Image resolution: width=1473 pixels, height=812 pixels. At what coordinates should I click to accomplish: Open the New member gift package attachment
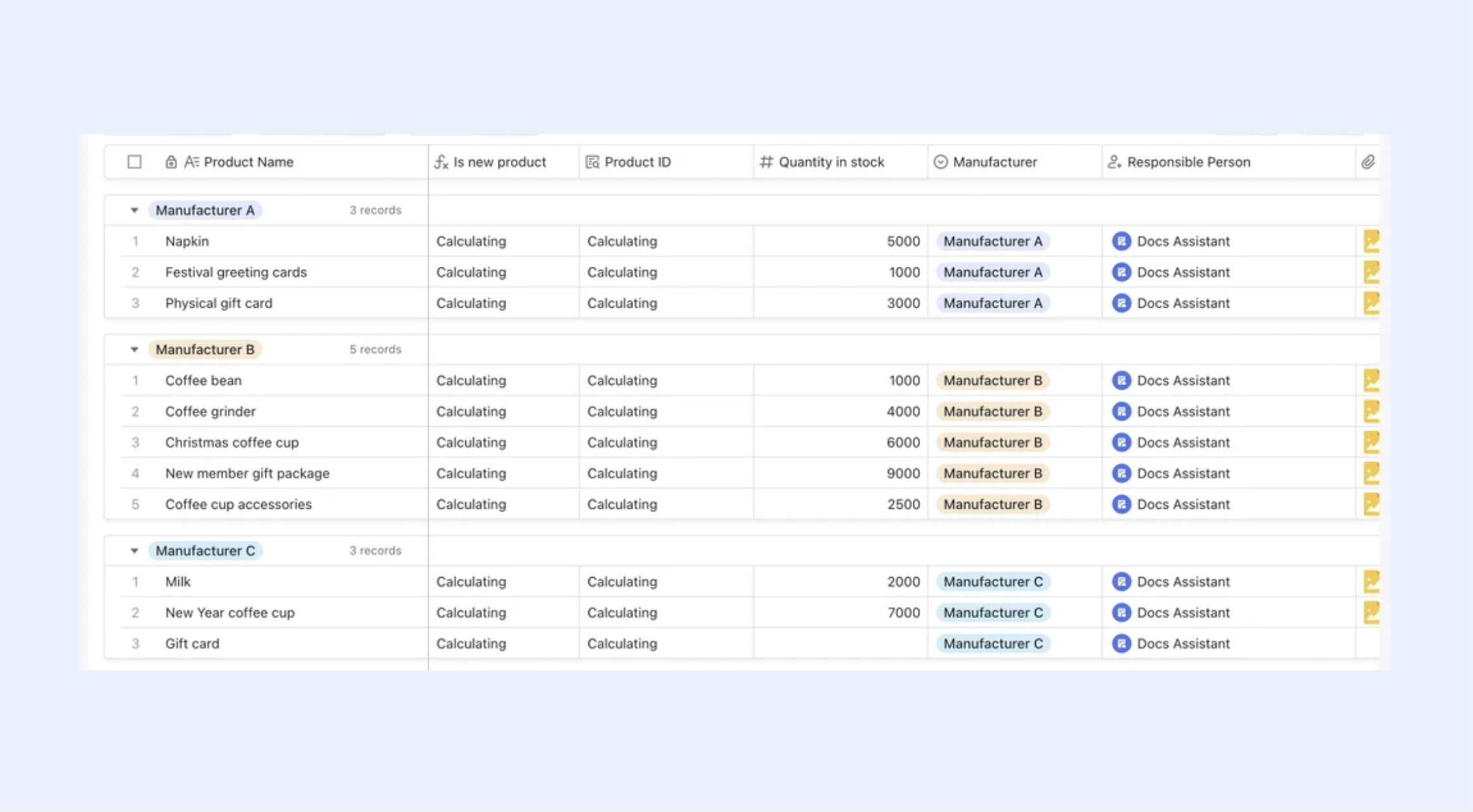coord(1371,473)
